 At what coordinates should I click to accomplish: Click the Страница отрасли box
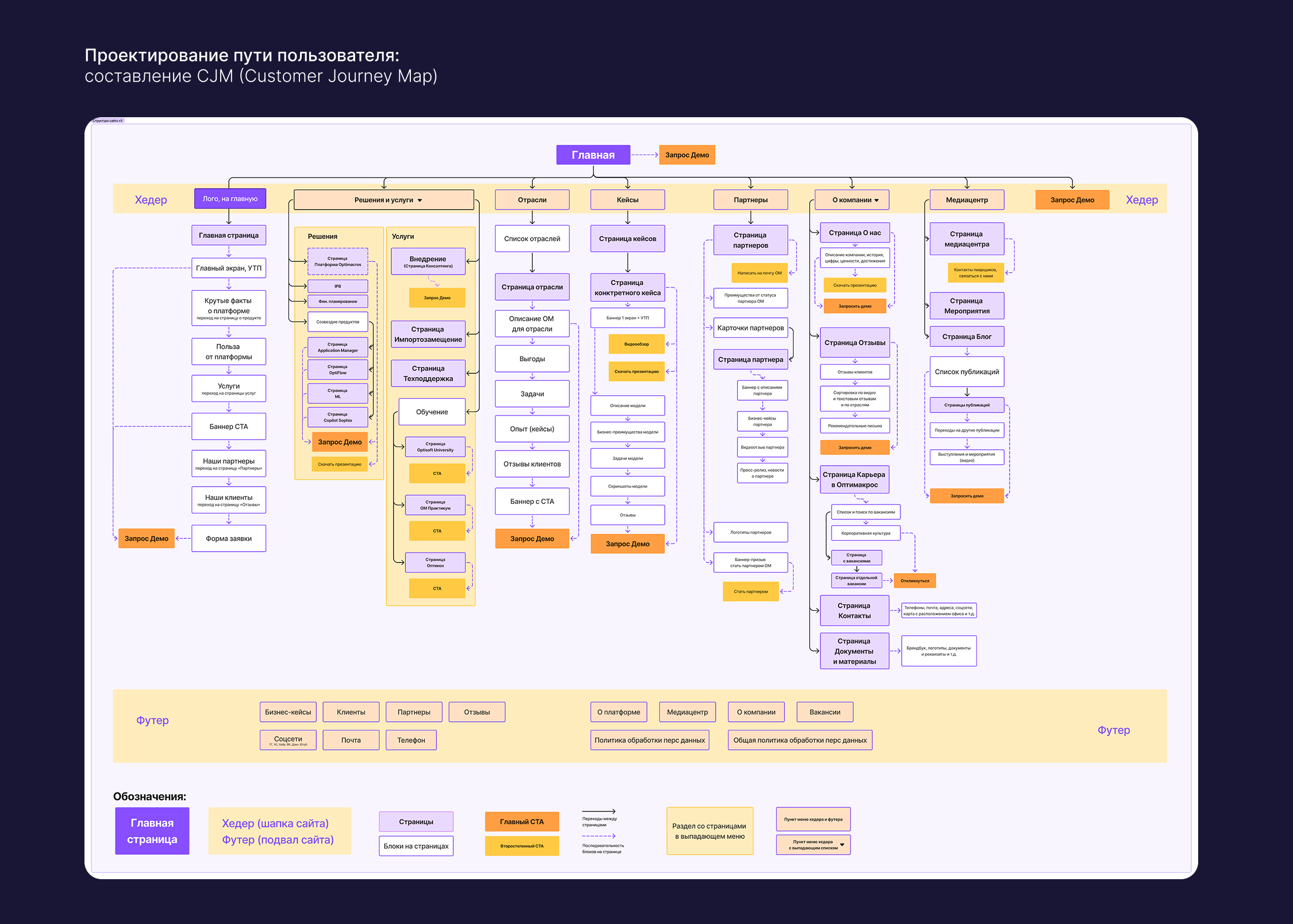532,287
